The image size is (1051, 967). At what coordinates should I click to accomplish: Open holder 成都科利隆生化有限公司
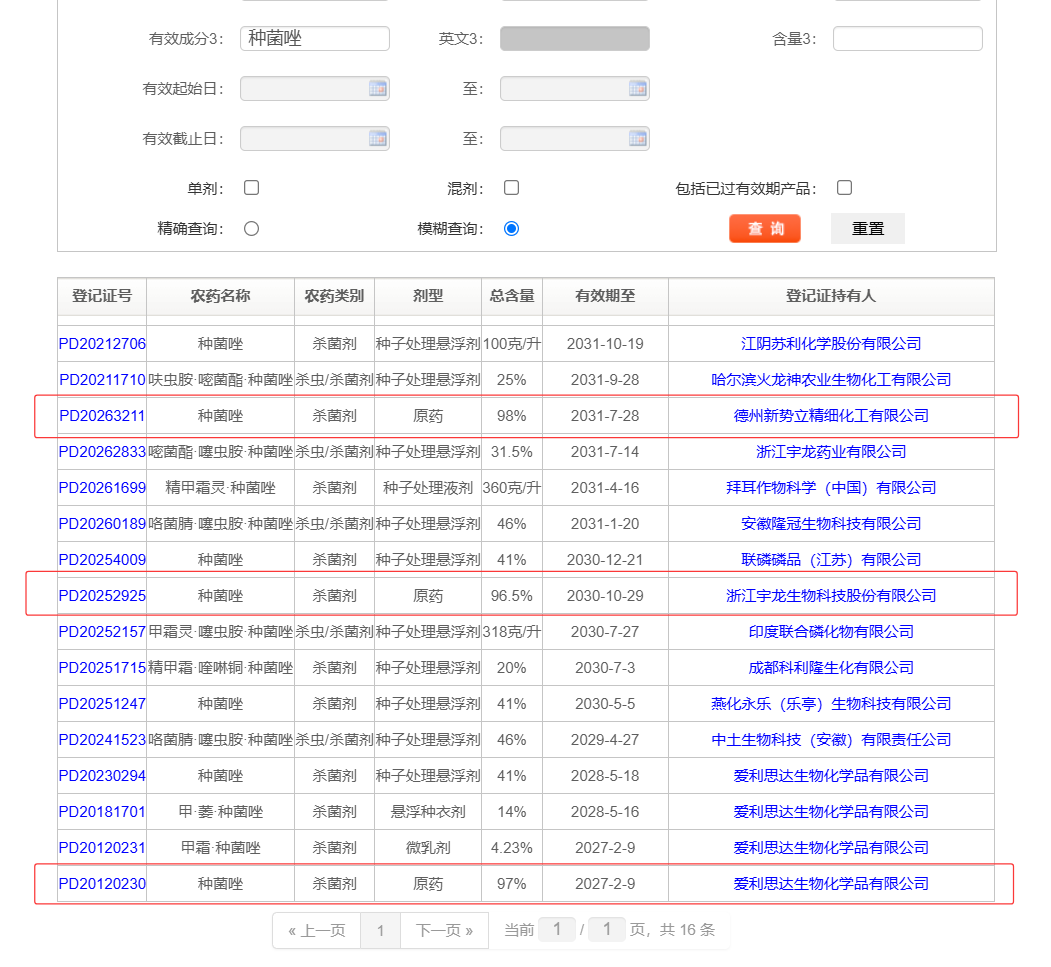coord(831,668)
